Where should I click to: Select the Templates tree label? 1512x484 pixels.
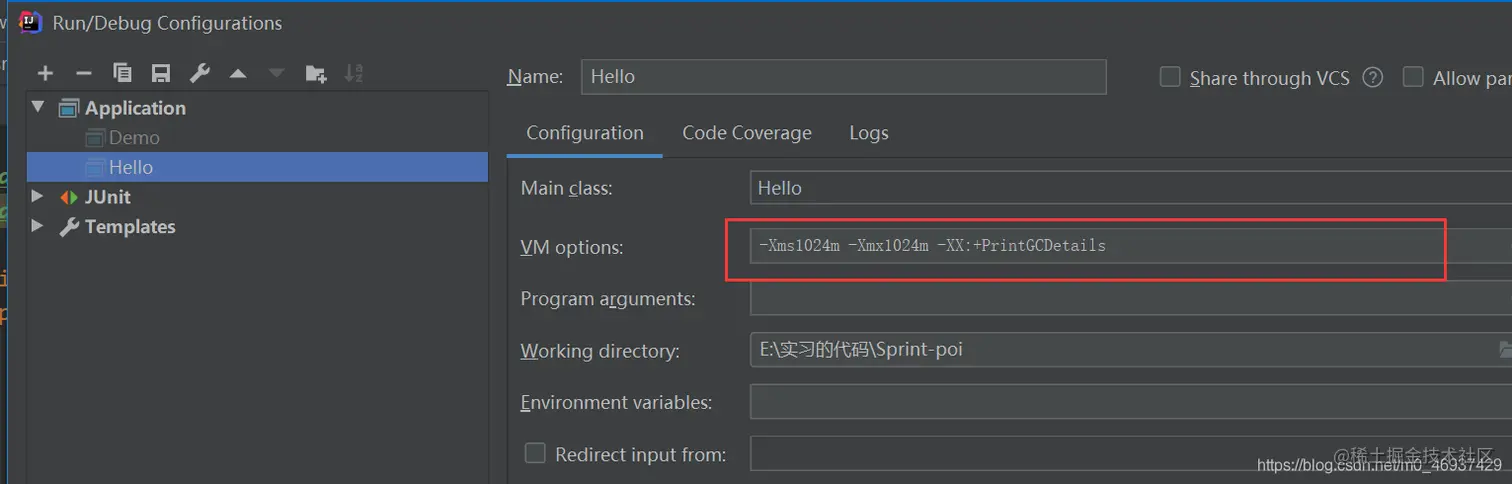(x=130, y=227)
